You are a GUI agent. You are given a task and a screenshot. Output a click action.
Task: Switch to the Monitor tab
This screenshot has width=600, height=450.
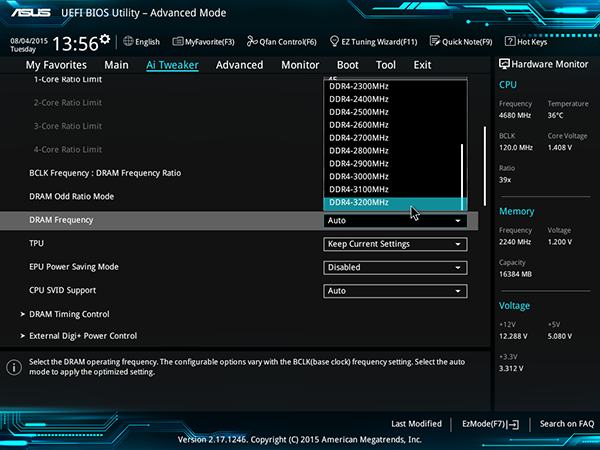click(300, 65)
